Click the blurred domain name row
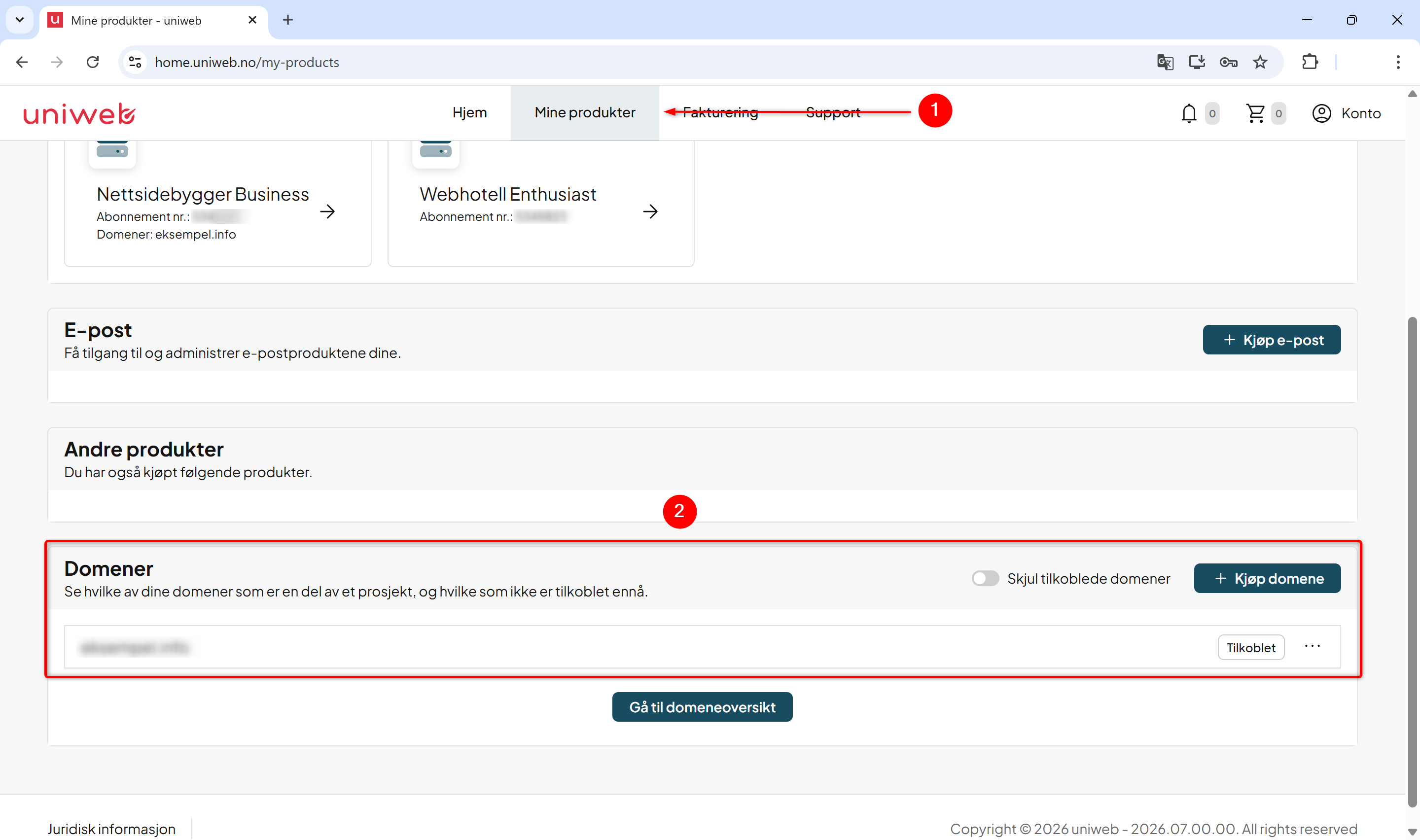1420x840 pixels. [x=702, y=647]
